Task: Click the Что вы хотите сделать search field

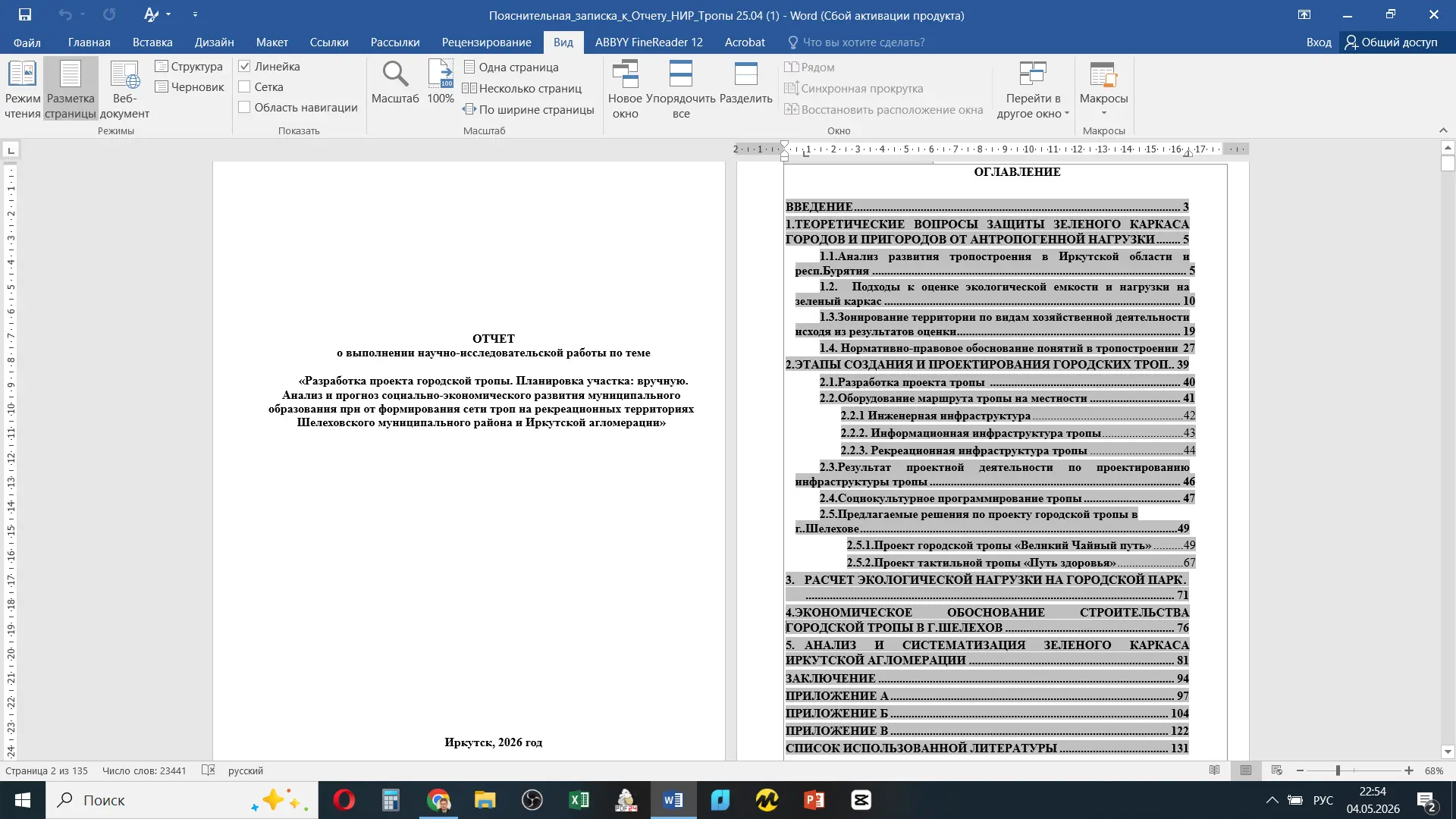Action: click(x=863, y=42)
